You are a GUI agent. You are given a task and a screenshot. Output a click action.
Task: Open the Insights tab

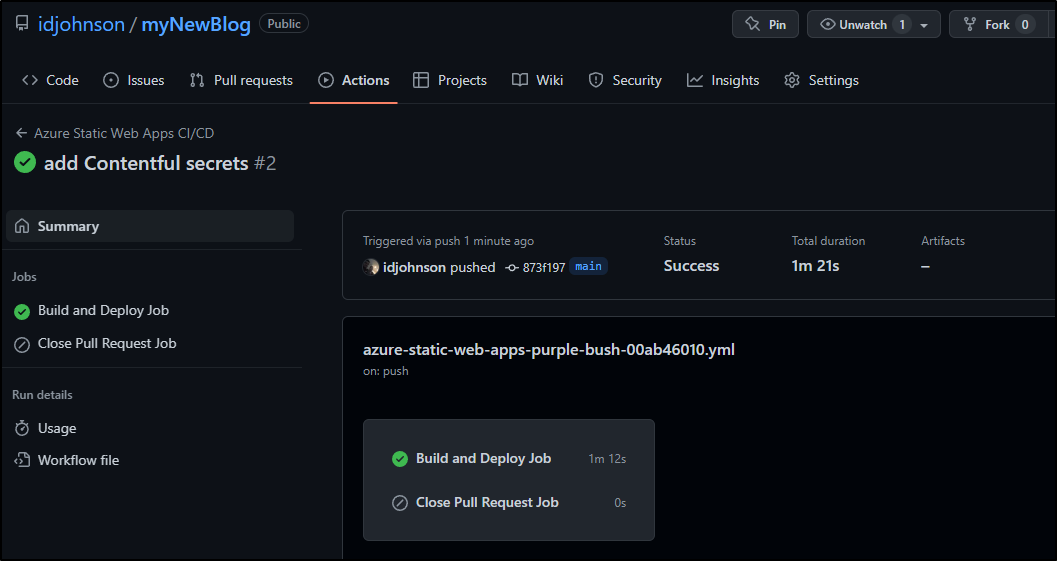pyautogui.click(x=723, y=80)
